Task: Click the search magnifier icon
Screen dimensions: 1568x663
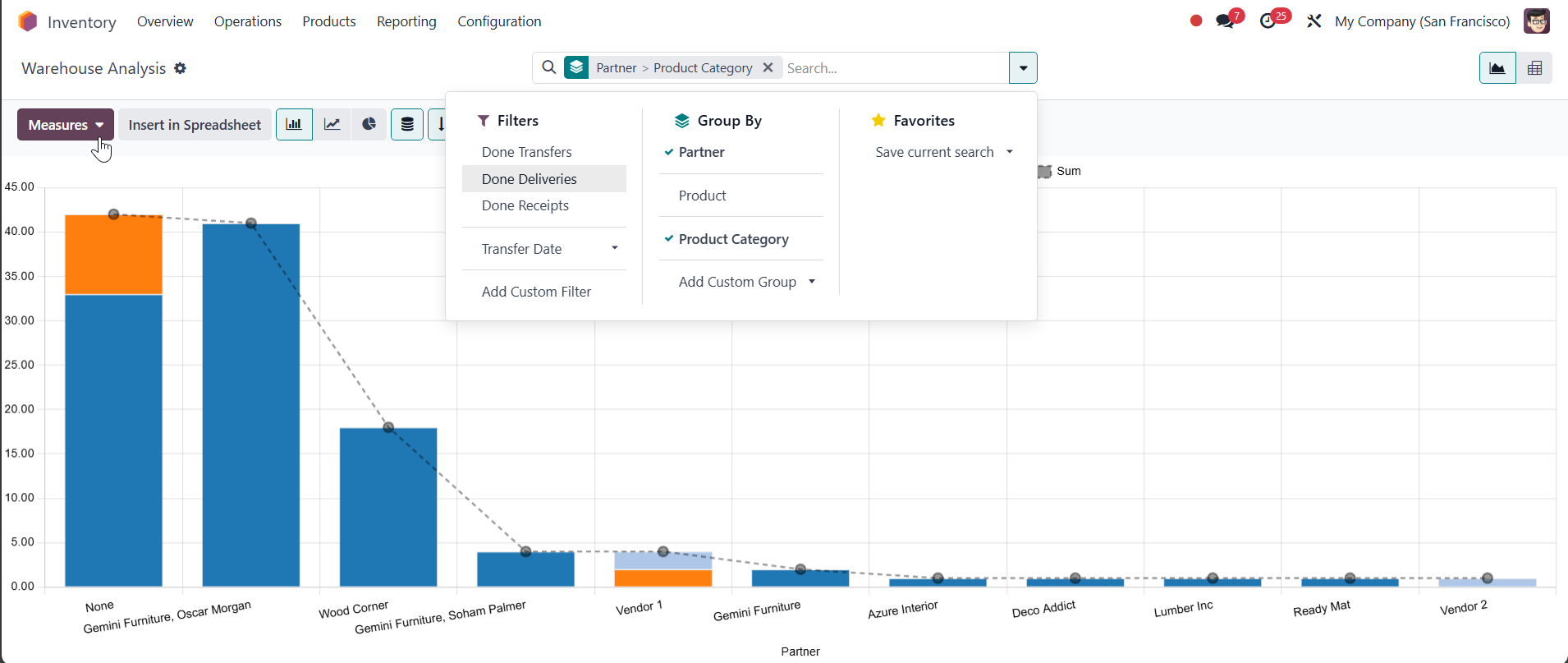Action: coord(549,67)
